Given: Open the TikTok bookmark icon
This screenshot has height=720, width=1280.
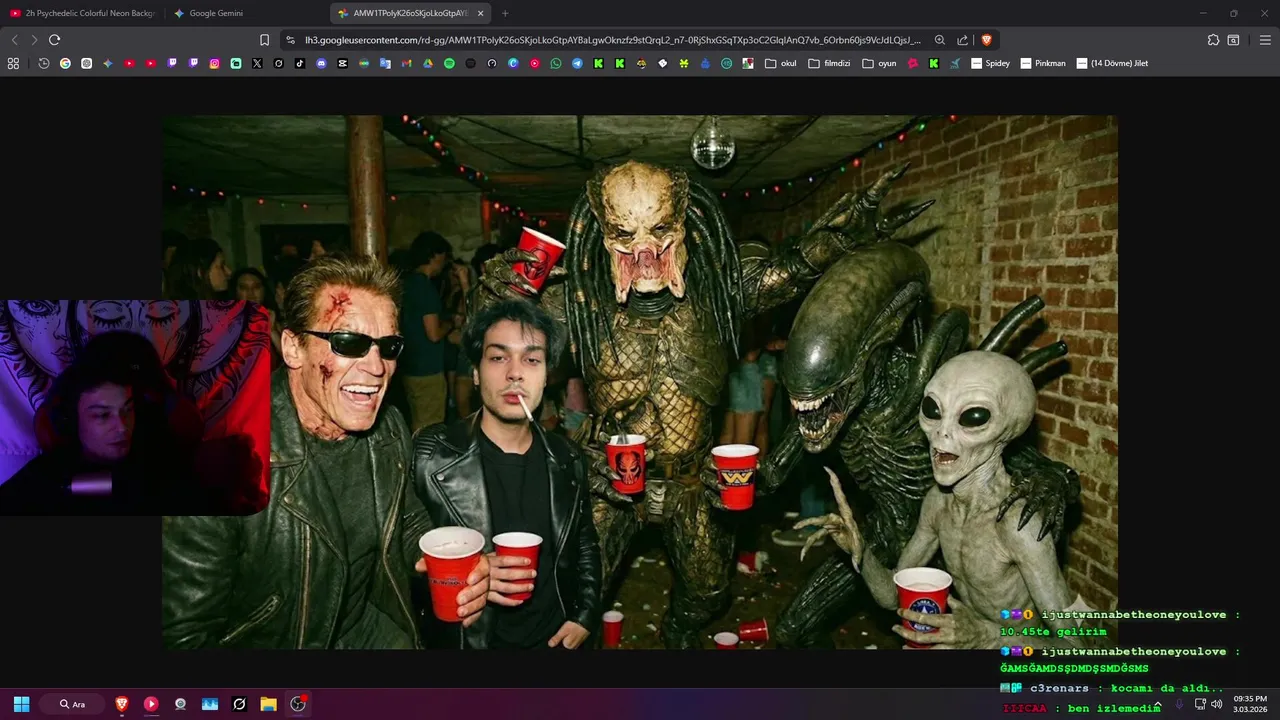Looking at the screenshot, I should 299,63.
